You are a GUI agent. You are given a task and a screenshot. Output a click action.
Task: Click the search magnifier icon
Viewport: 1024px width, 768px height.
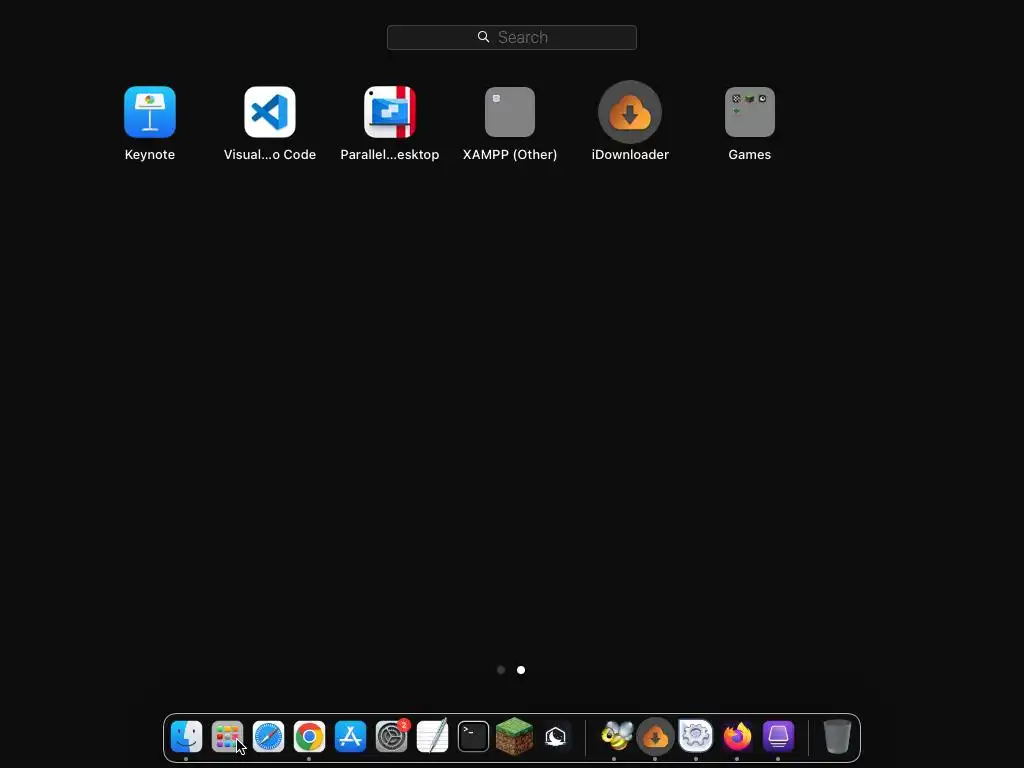click(x=483, y=37)
